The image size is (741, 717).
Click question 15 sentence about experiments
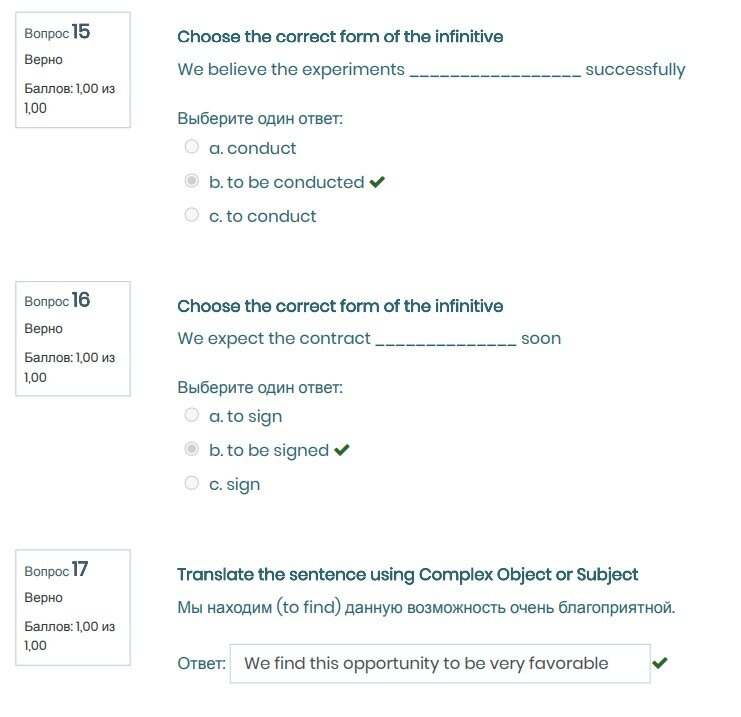(x=431, y=70)
